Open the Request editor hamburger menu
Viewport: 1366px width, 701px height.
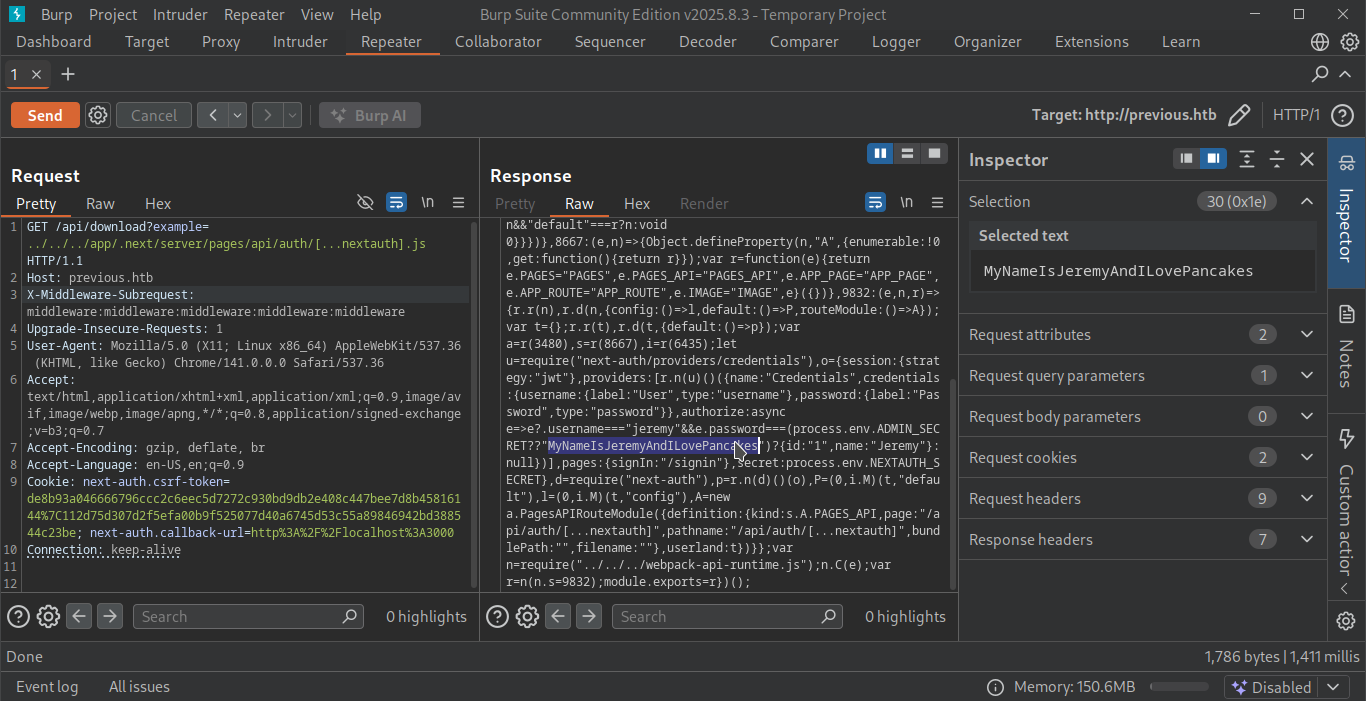(x=459, y=202)
